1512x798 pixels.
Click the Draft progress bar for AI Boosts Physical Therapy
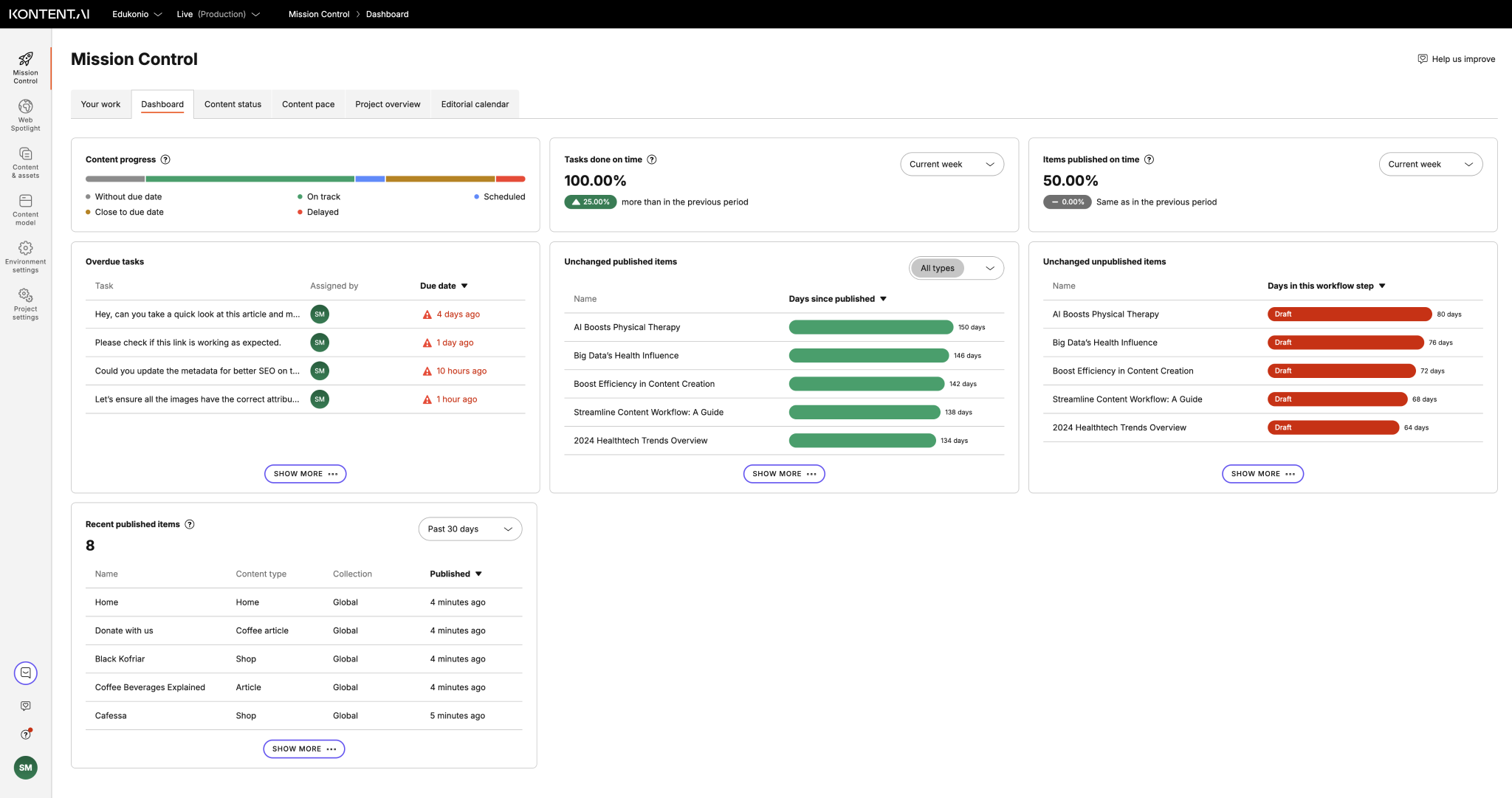1349,314
